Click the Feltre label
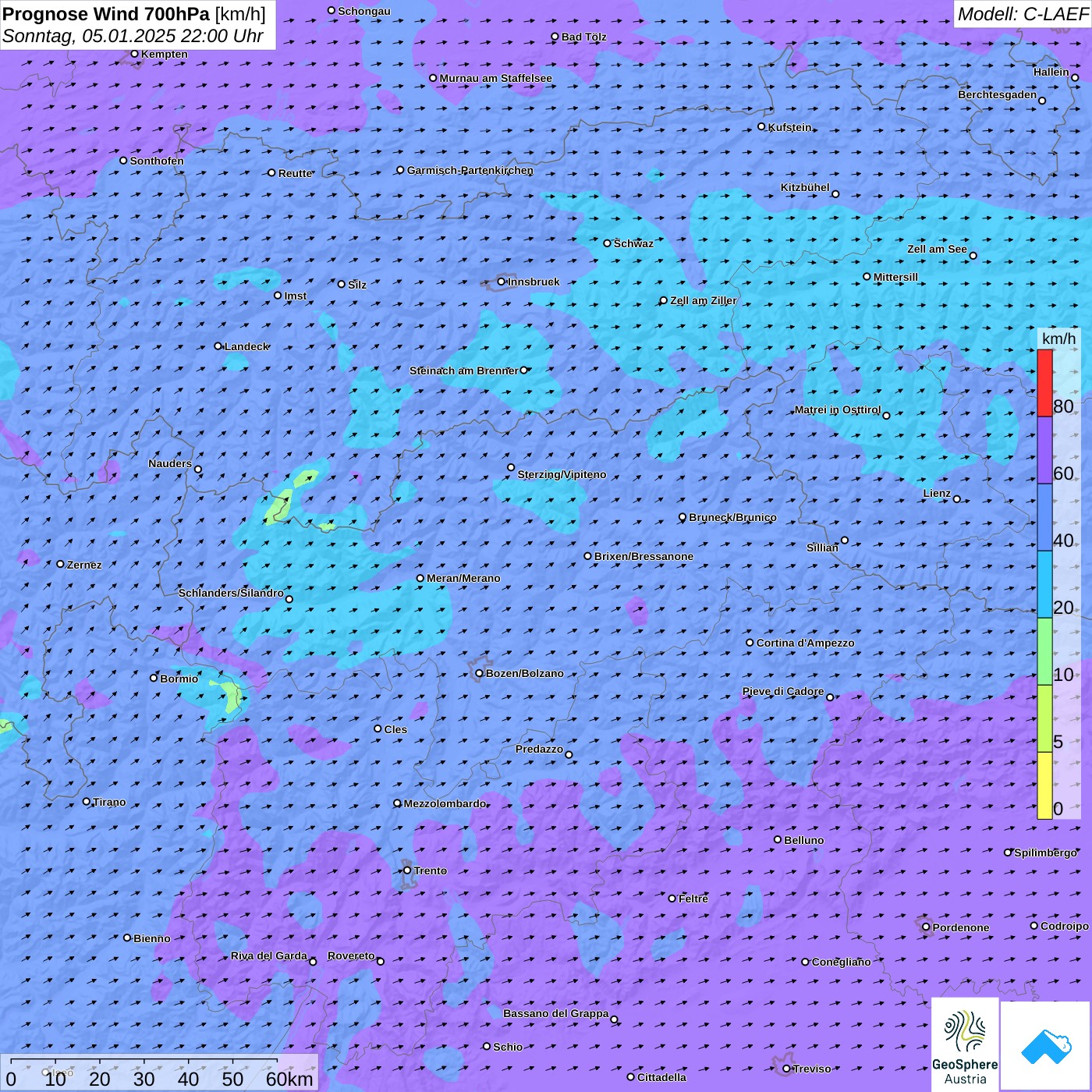This screenshot has width=1092, height=1092. pos(693,899)
